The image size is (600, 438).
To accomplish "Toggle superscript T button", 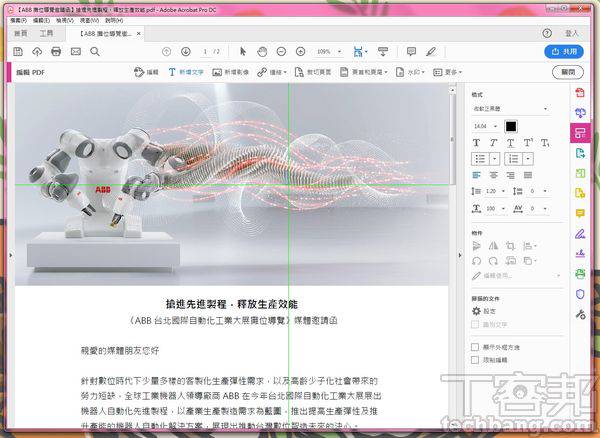I will [x=528, y=143].
